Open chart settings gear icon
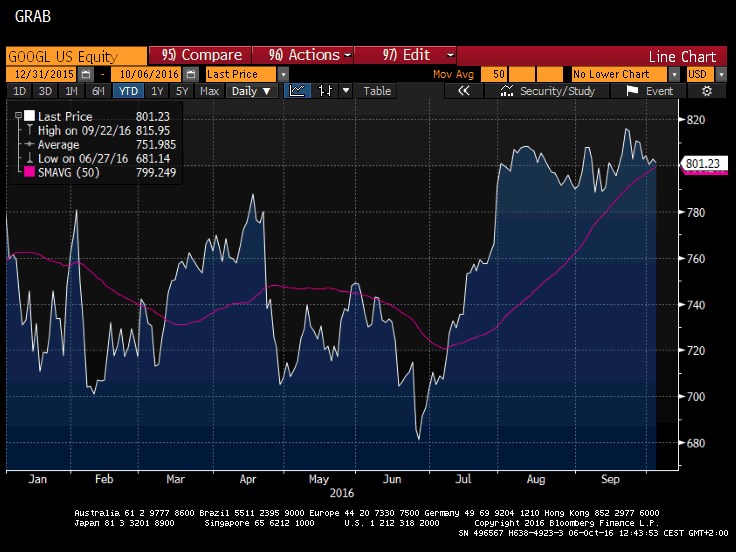This screenshot has height=552, width=736. pyautogui.click(x=707, y=91)
